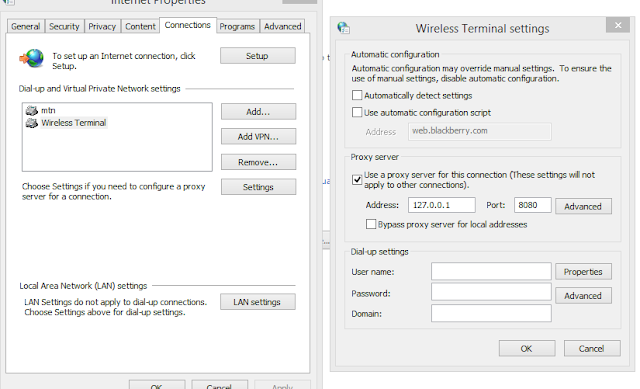Switch to the Security tab
The width and height of the screenshot is (640, 389).
click(x=64, y=27)
